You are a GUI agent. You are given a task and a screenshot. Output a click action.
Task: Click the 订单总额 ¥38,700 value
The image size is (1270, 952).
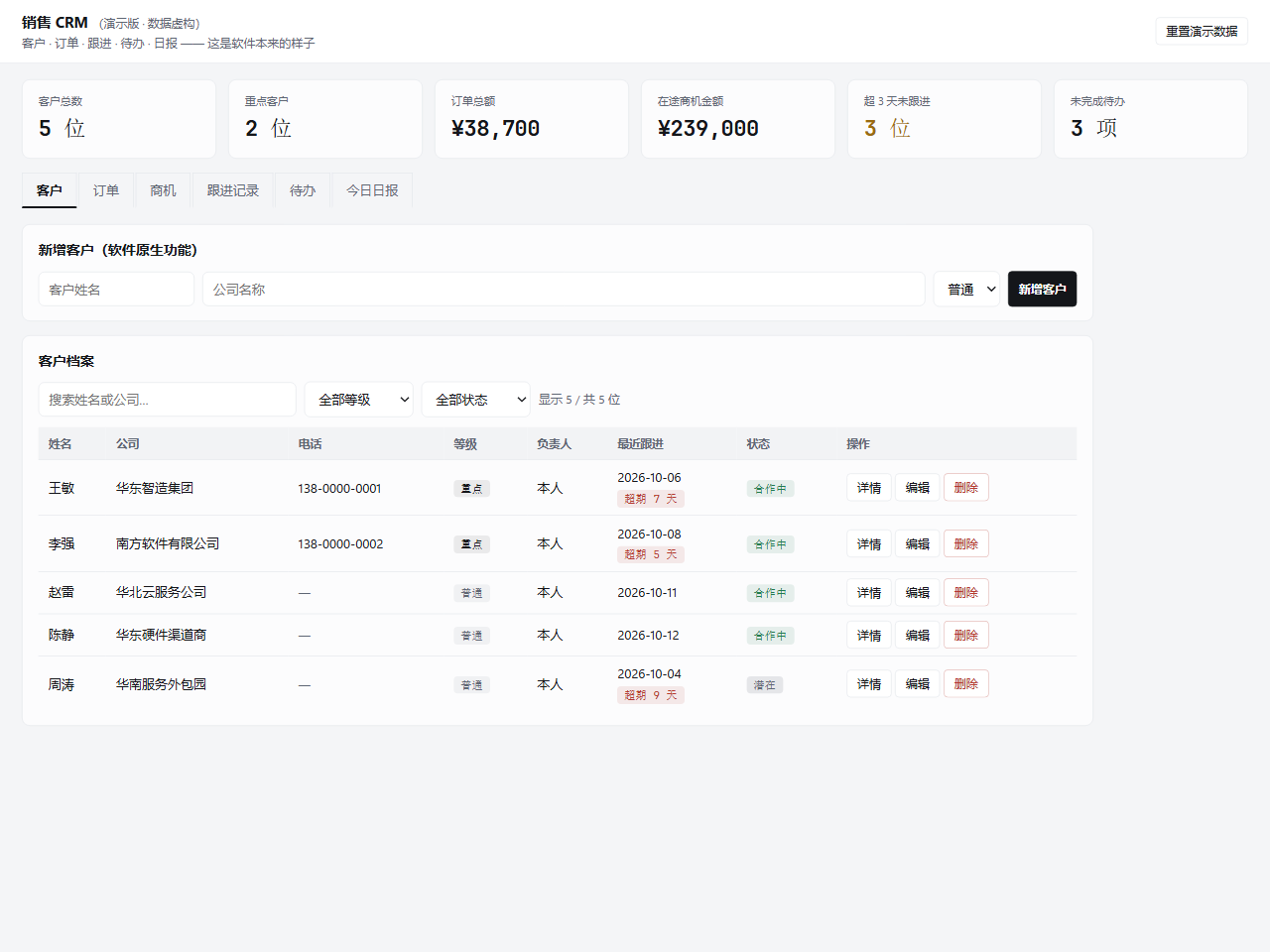pyautogui.click(x=496, y=129)
